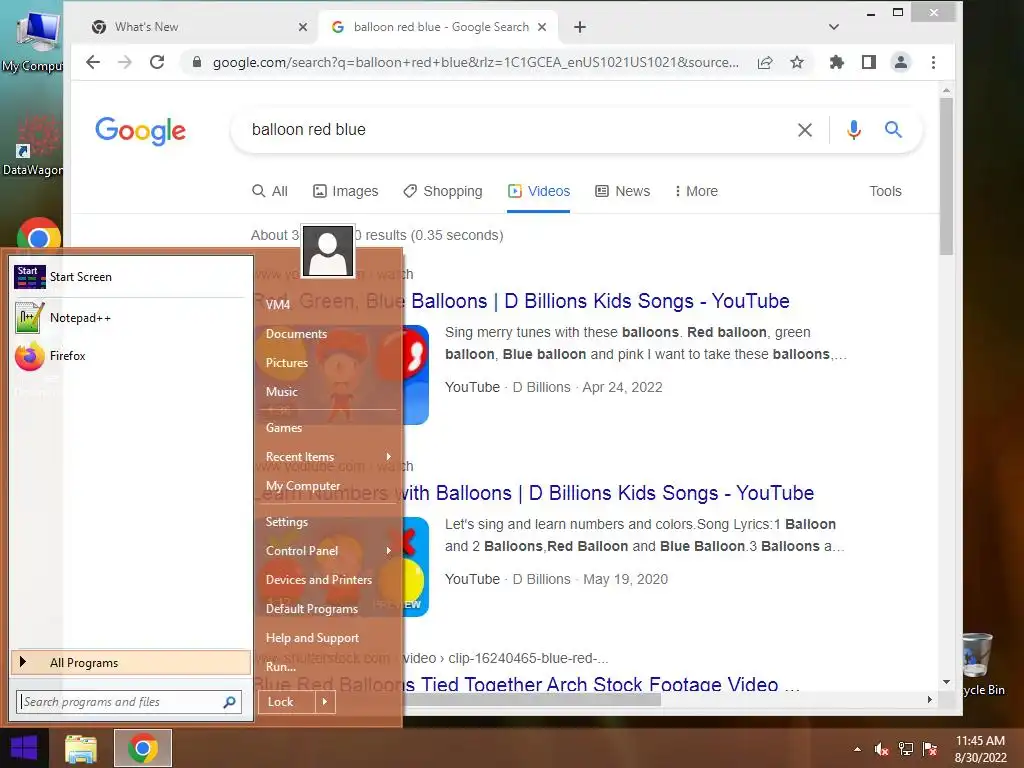Open Chrome's side panel icon
This screenshot has width=1024, height=768.
[869, 63]
